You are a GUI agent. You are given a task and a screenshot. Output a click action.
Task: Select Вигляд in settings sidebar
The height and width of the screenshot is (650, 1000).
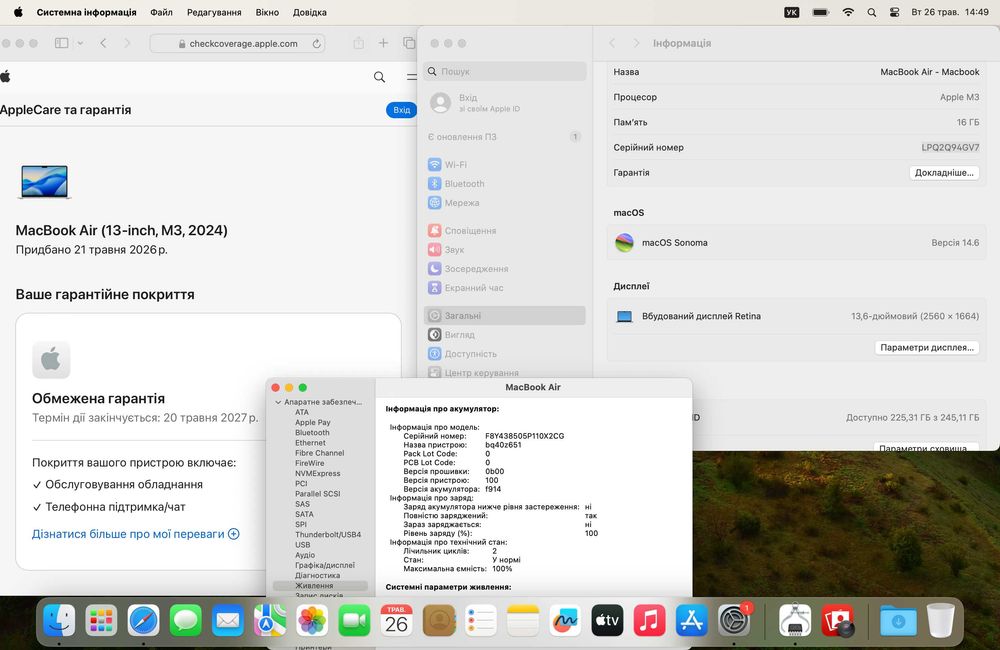(504, 335)
